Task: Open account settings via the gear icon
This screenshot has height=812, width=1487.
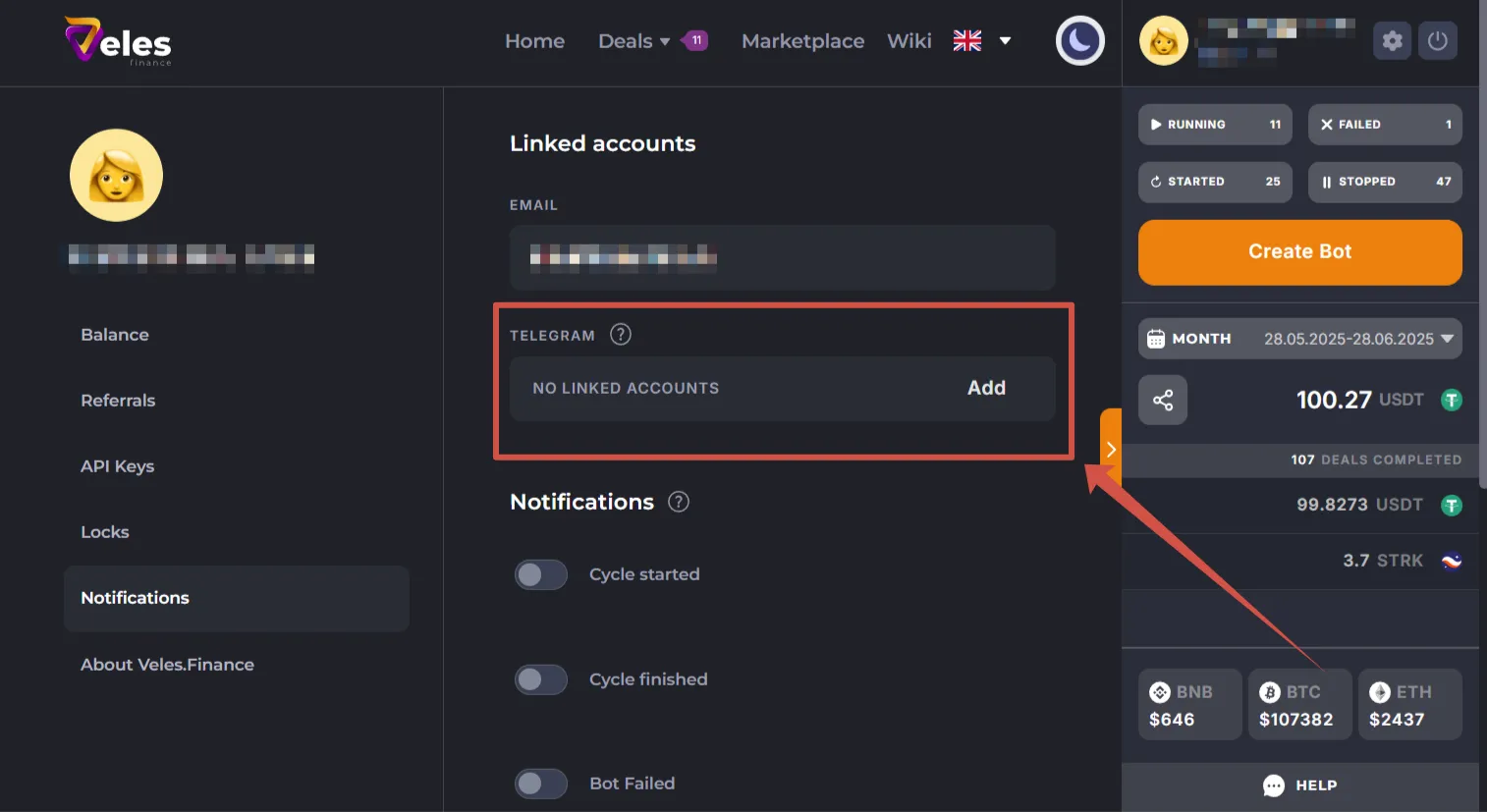Action: [1392, 40]
